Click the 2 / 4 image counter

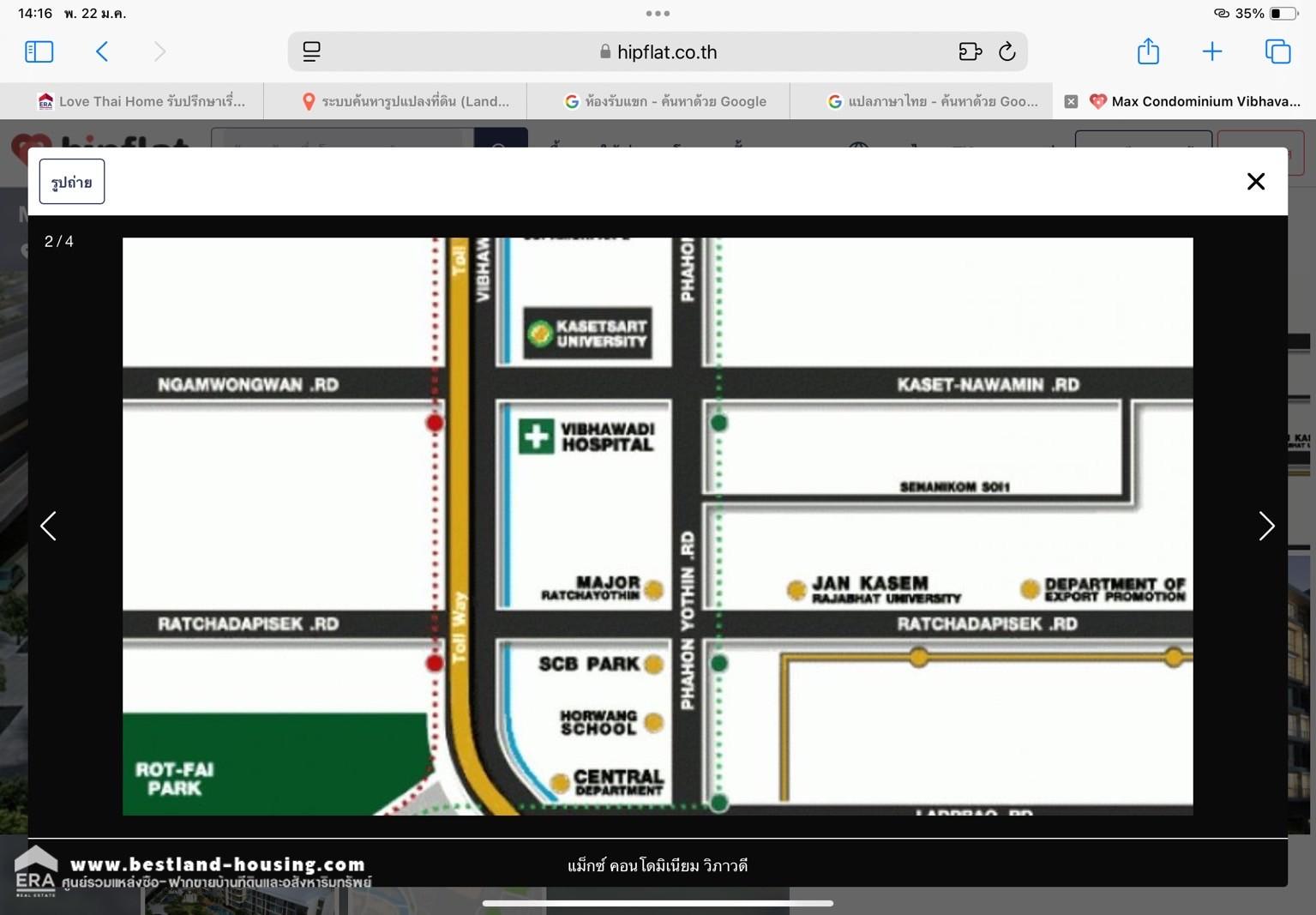[x=59, y=242]
